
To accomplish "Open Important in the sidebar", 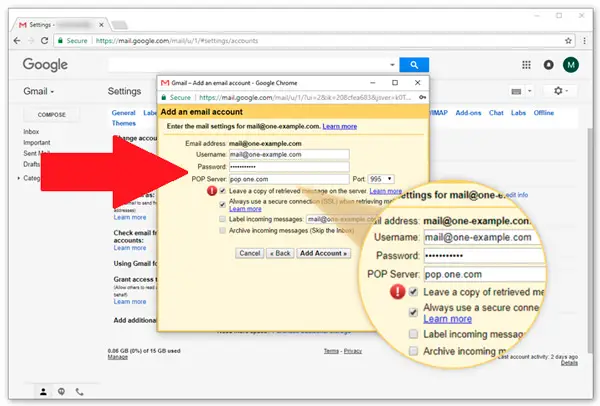I will point(37,142).
